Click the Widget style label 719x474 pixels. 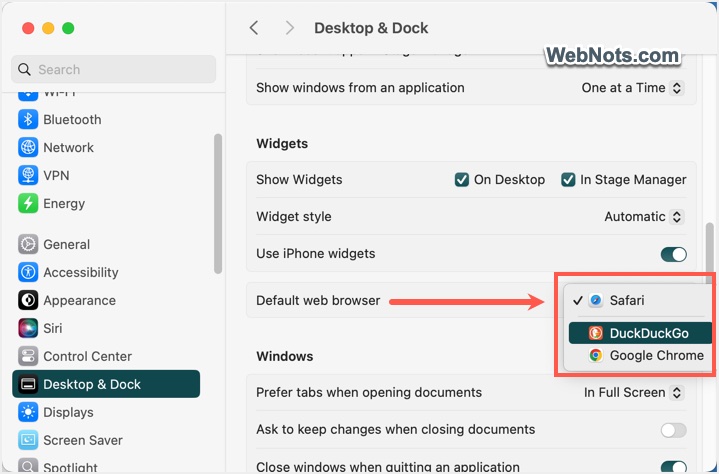point(294,216)
